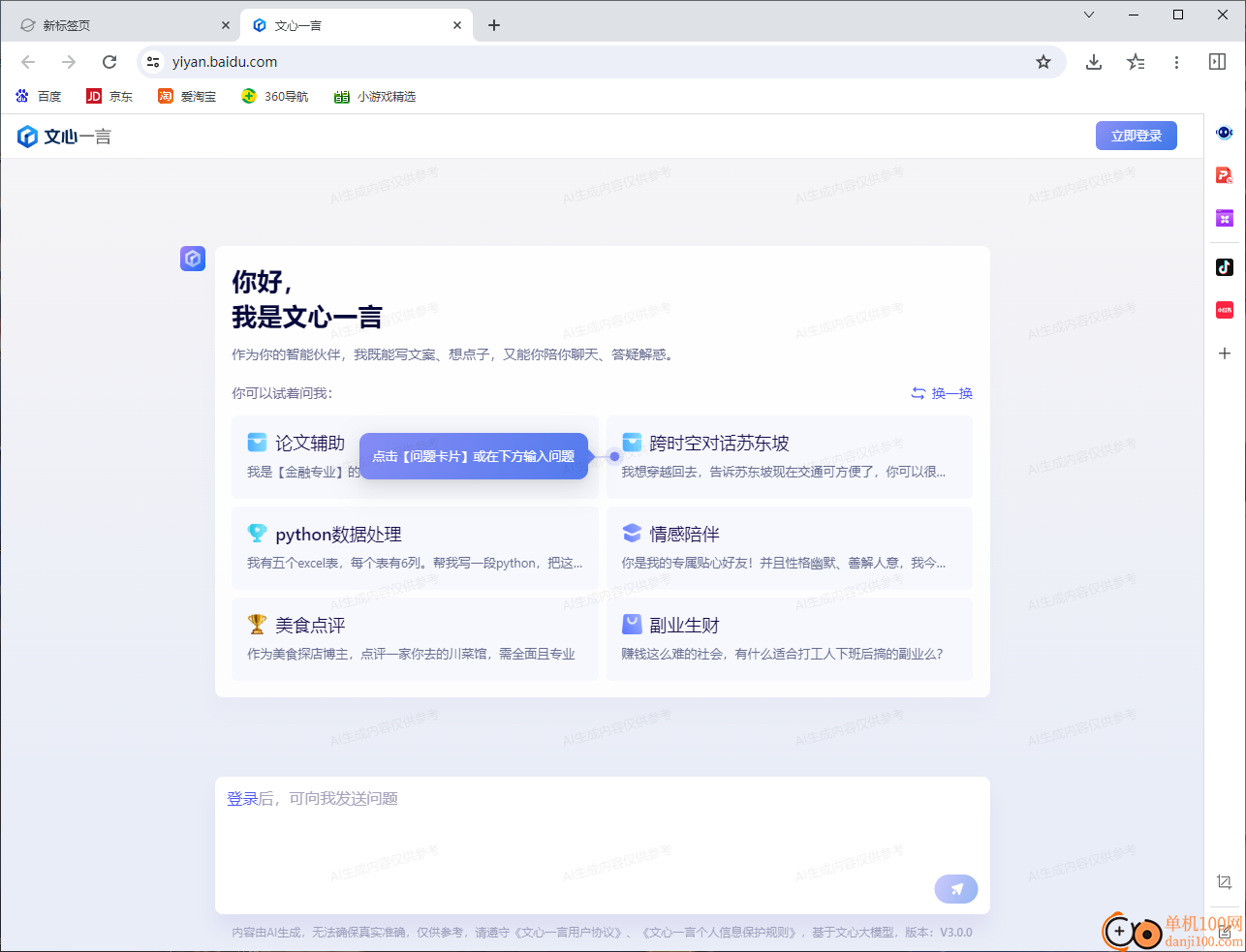Image resolution: width=1246 pixels, height=952 pixels.
Task: Click the 跨时空对话苏东坡 card icon
Action: tap(632, 443)
